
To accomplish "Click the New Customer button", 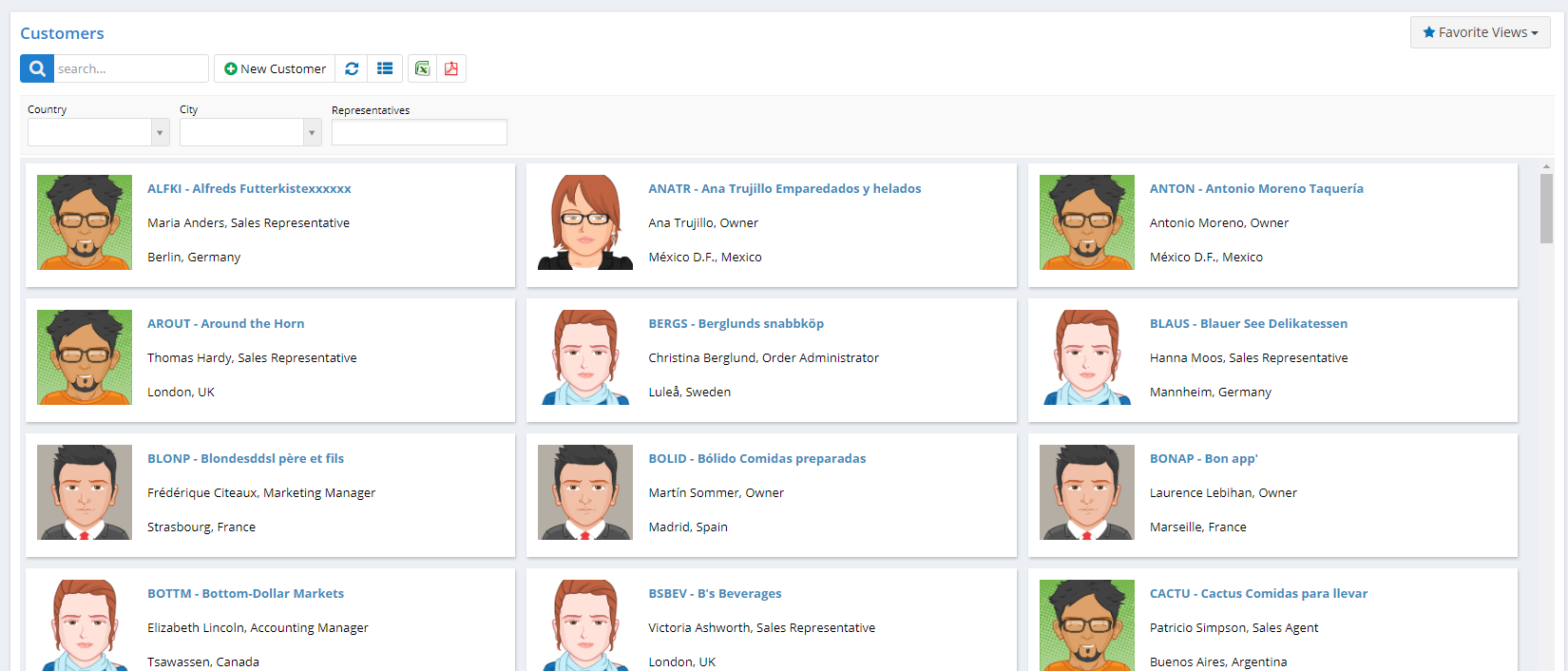I will (x=275, y=68).
